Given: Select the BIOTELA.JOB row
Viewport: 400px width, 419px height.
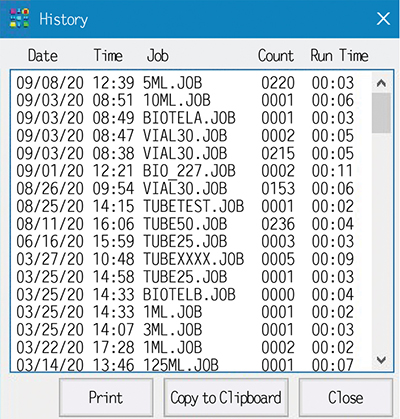Looking at the screenshot, I should click(185, 118).
